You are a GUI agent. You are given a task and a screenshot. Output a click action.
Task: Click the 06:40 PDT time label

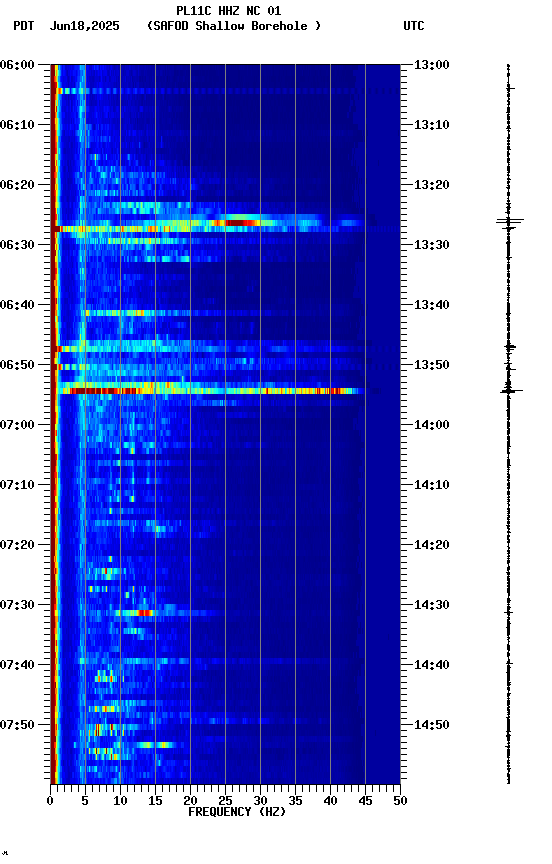pyautogui.click(x=17, y=305)
